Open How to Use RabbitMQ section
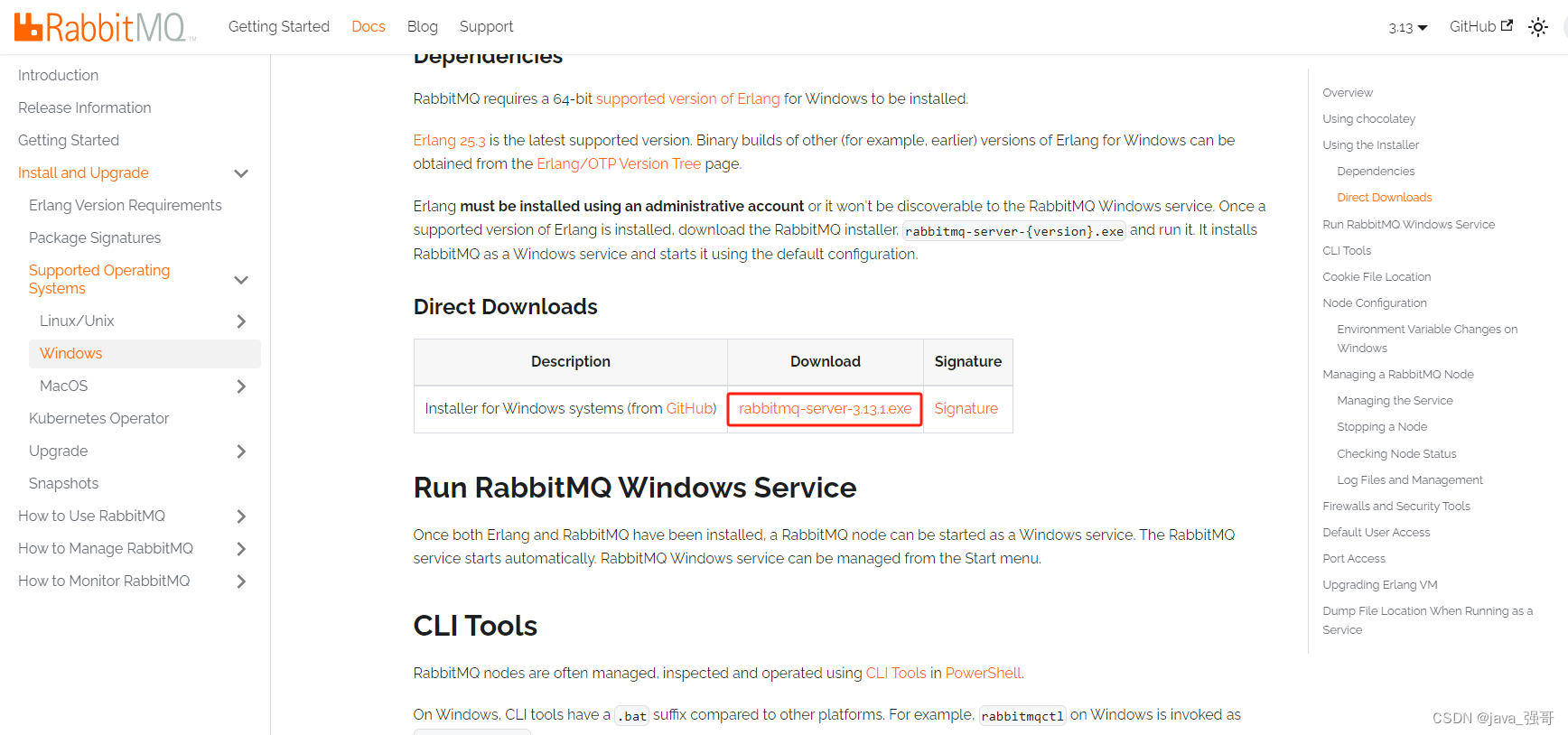Screen dimensions: 1568x735 91,516
